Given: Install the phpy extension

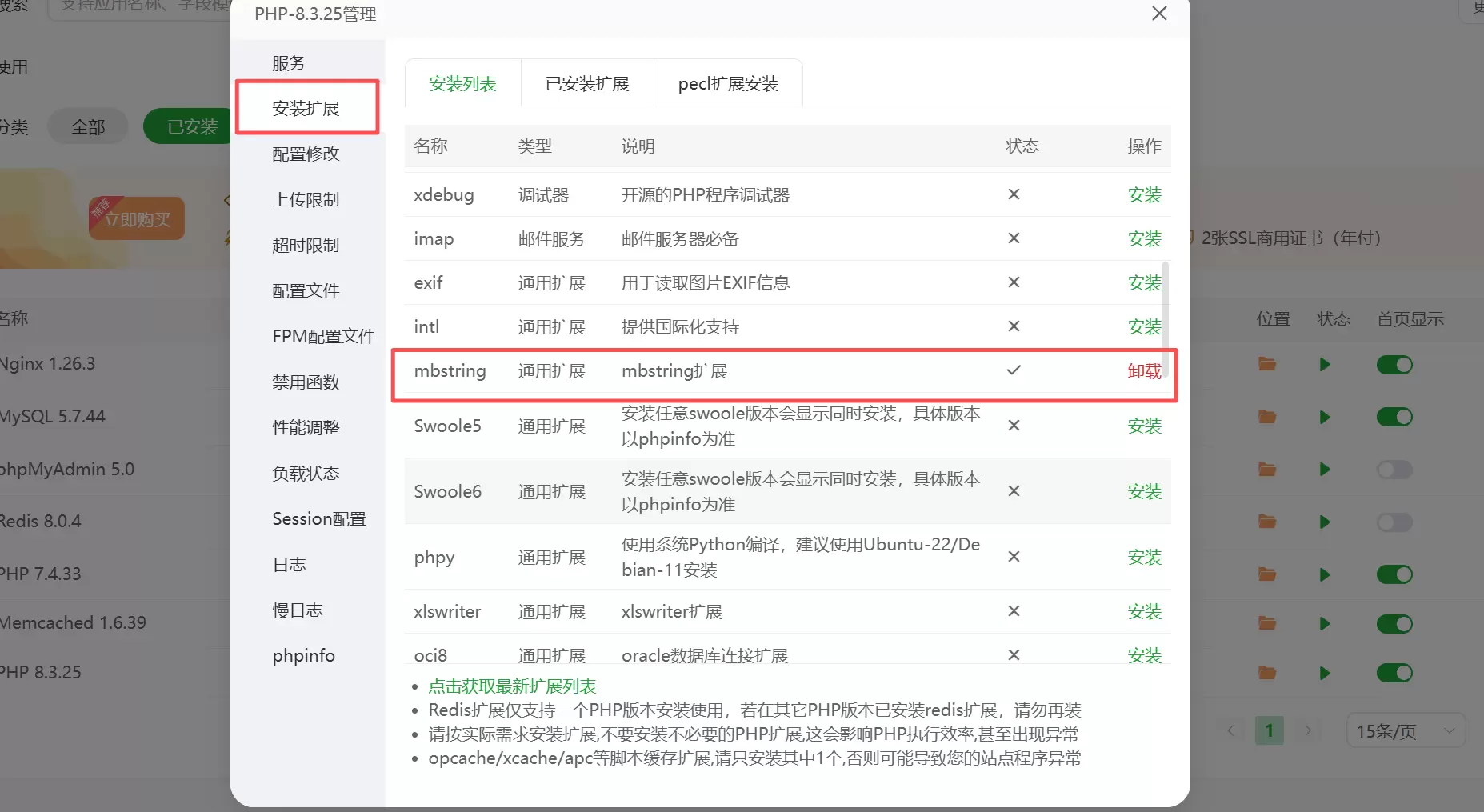Looking at the screenshot, I should [1144, 557].
